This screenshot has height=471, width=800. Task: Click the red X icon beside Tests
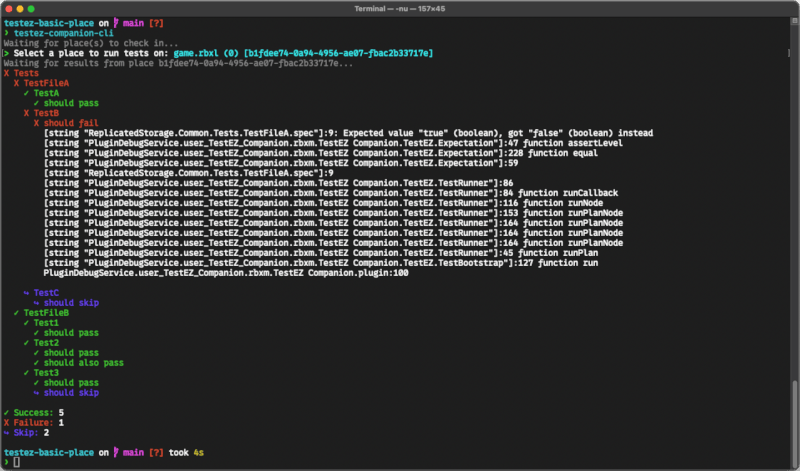point(6,73)
